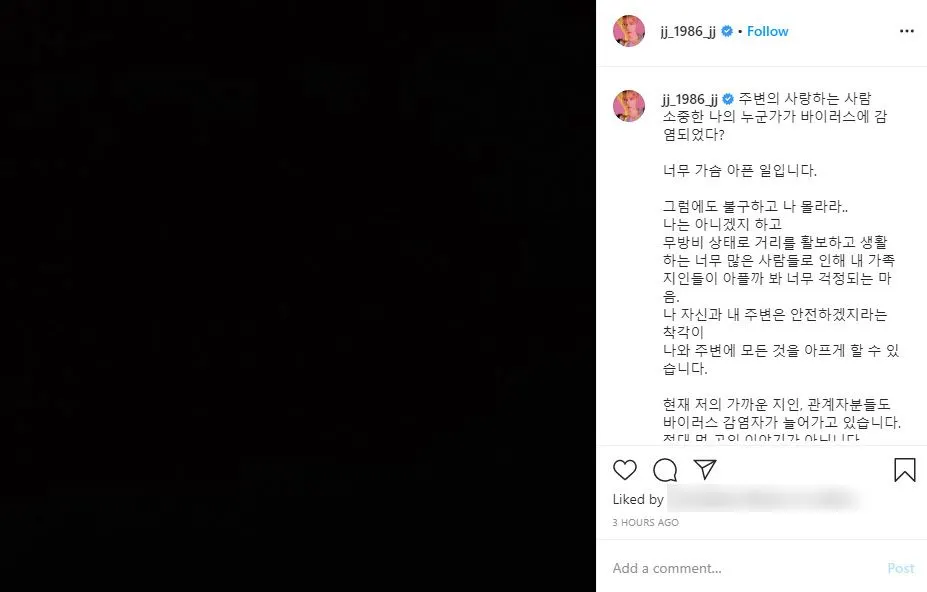Save the post with the bookmark icon

coord(905,470)
